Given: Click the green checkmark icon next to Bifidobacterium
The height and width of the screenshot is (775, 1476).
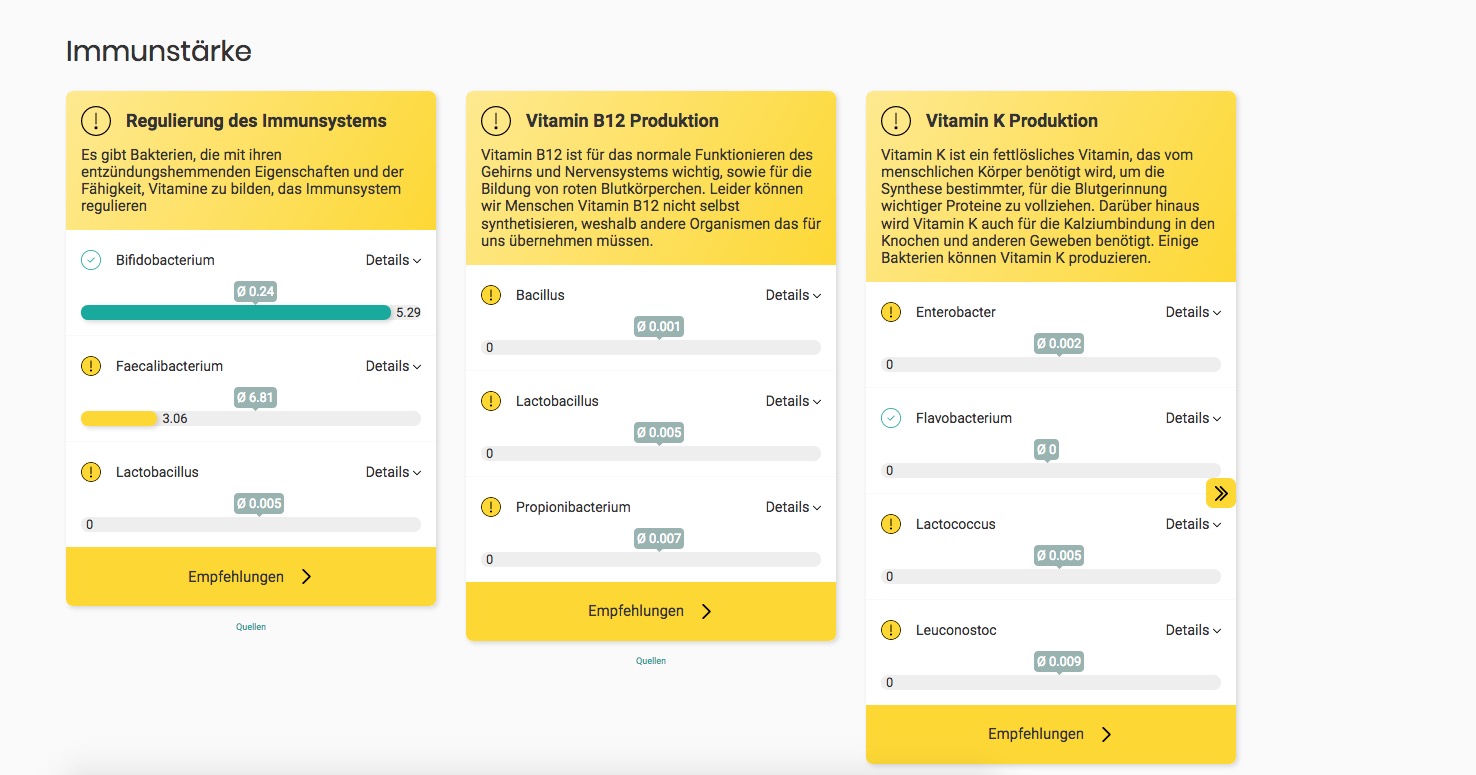Looking at the screenshot, I should [x=91, y=260].
